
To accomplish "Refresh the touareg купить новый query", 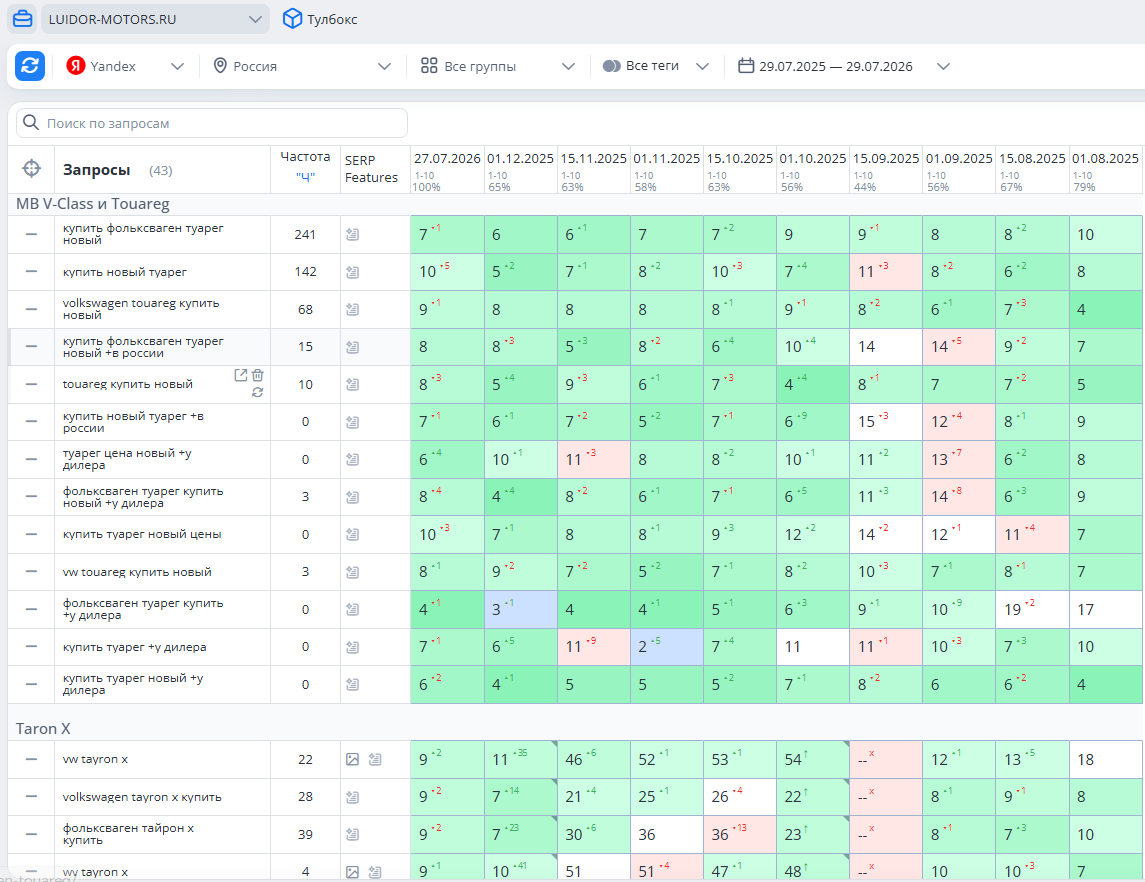I will pyautogui.click(x=258, y=392).
